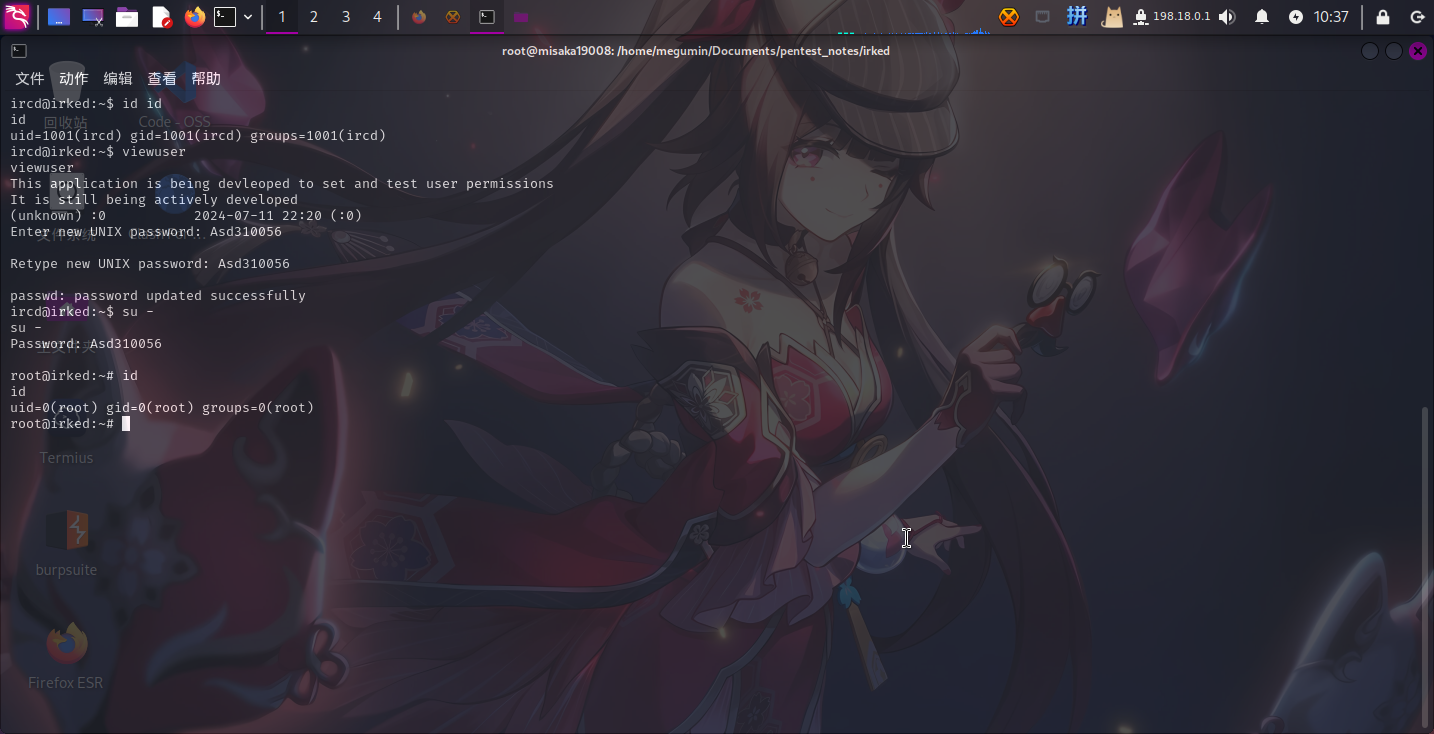Open the text editor launcher icon

pyautogui.click(x=161, y=17)
